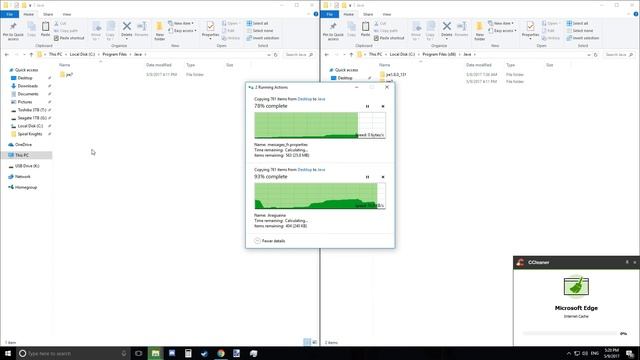
Task: Click Java link in 93% copy operation
Action: (321, 169)
